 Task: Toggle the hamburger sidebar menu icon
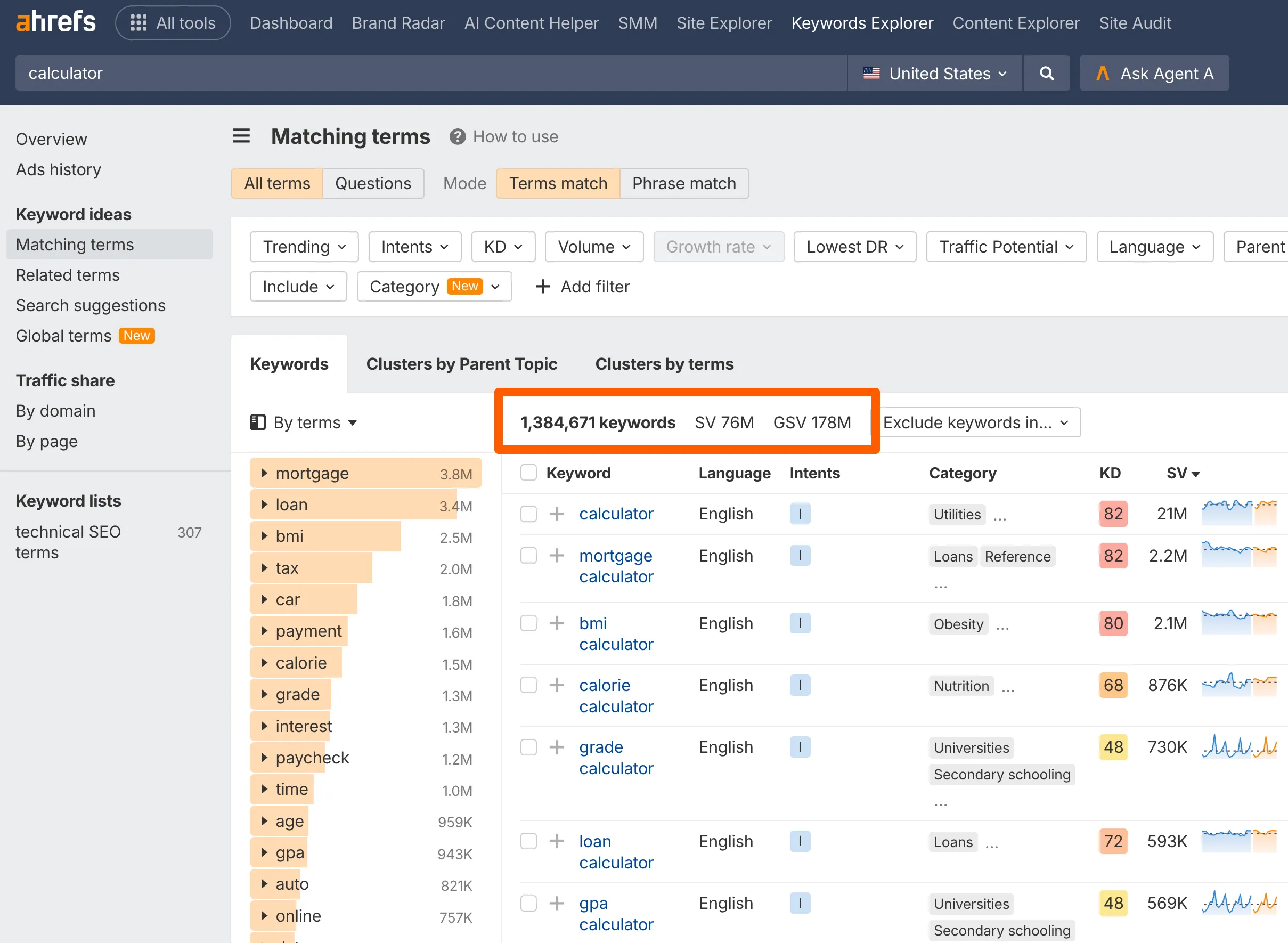tap(241, 136)
